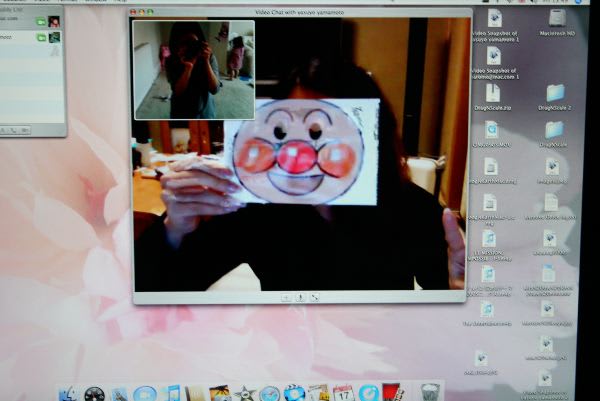The image size is (600, 401).
Task: Open Safari compass icon in the Dock
Action: coord(269,393)
